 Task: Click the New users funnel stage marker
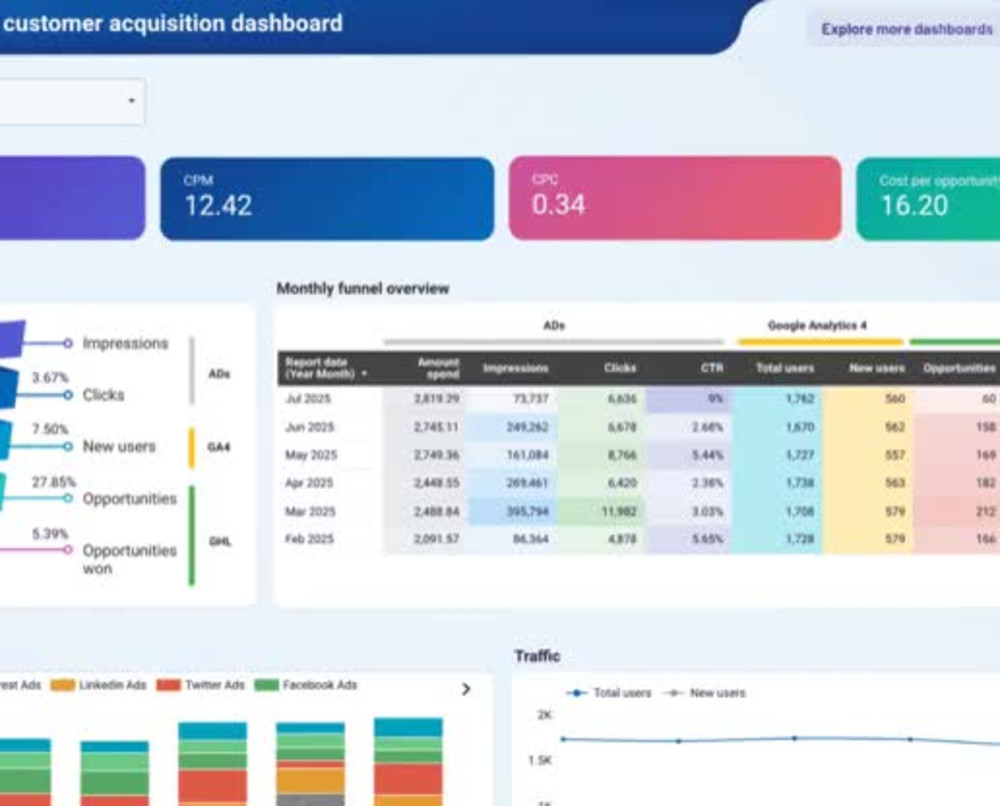(x=68, y=446)
